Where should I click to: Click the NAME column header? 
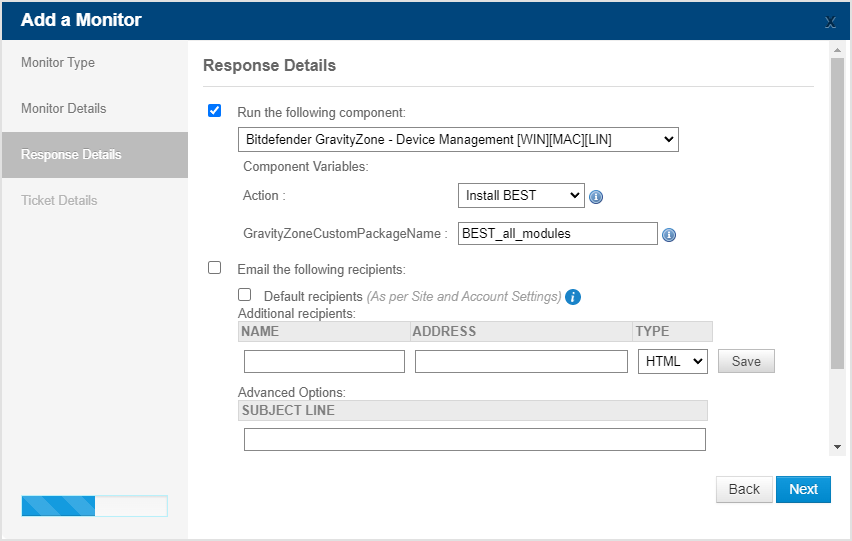tap(324, 331)
